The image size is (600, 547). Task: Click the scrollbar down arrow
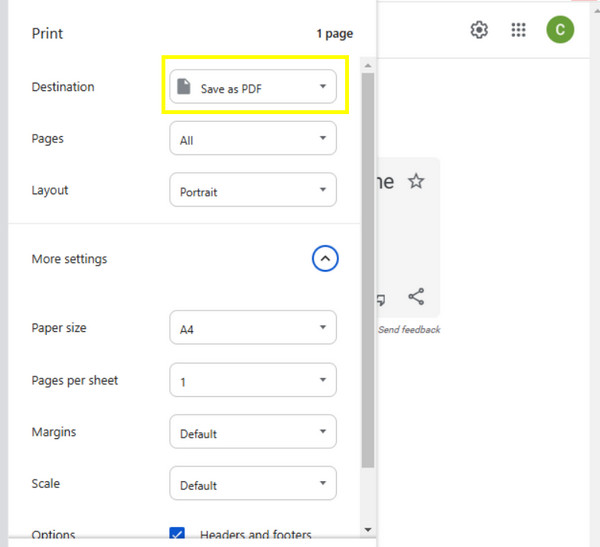coord(367,529)
